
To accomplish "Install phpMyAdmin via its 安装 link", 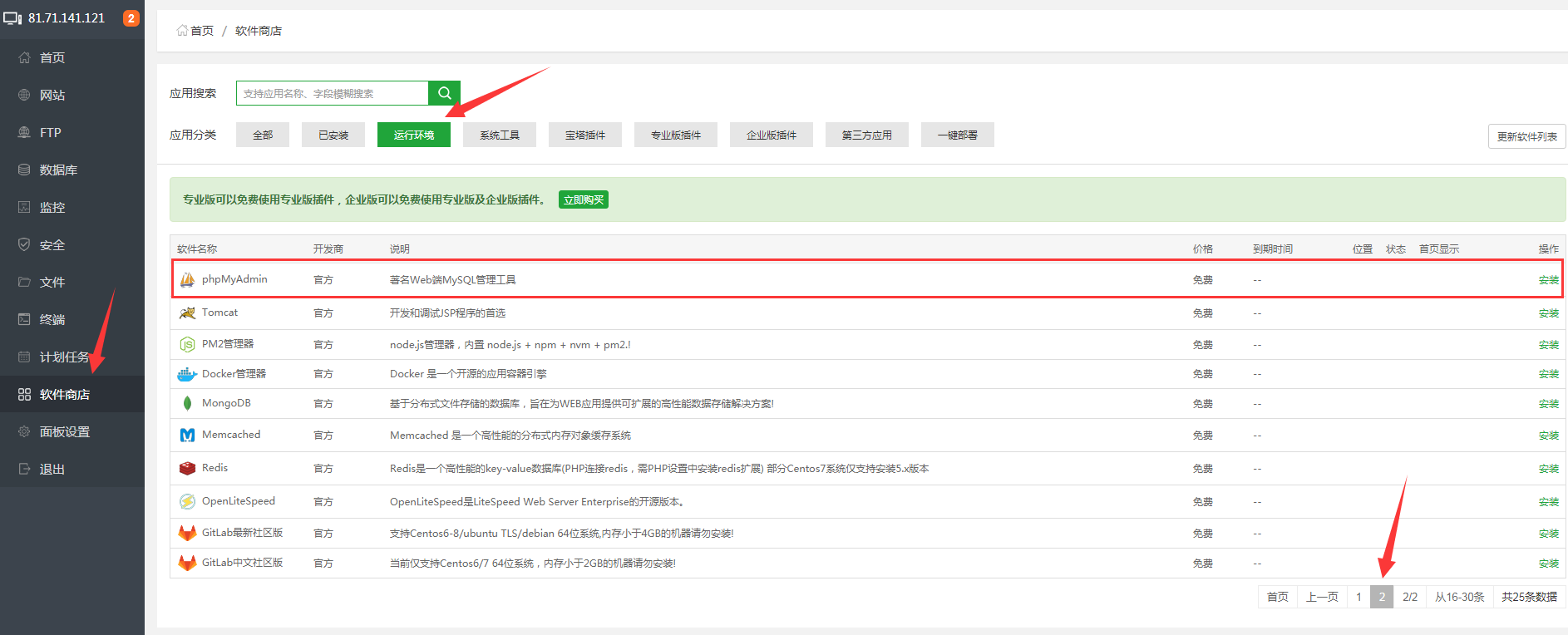I will [x=1549, y=280].
